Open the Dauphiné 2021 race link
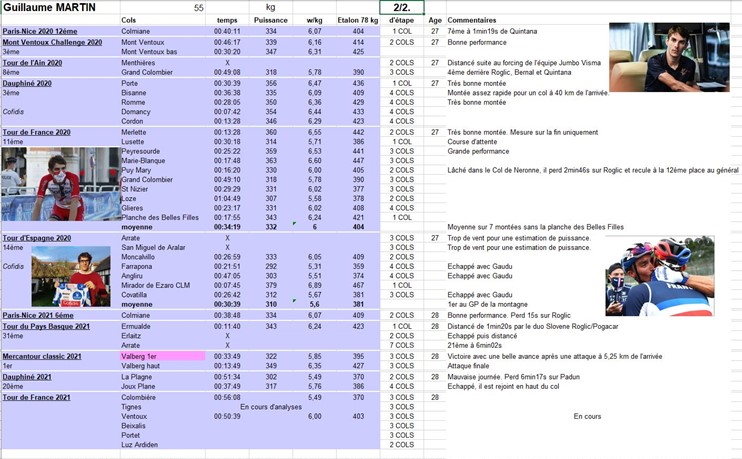The image size is (742, 459). (x=27, y=377)
